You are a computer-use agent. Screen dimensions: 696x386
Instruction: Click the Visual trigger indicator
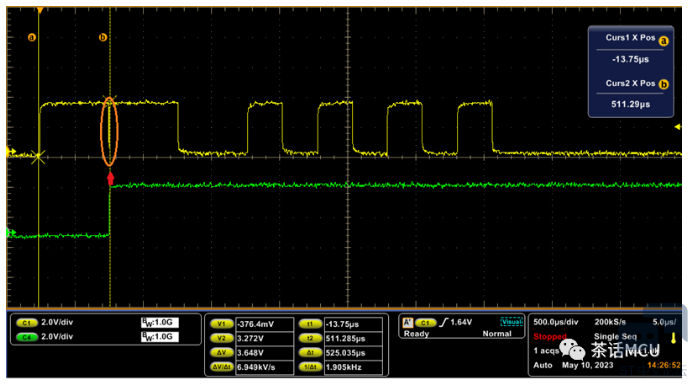[x=511, y=322]
